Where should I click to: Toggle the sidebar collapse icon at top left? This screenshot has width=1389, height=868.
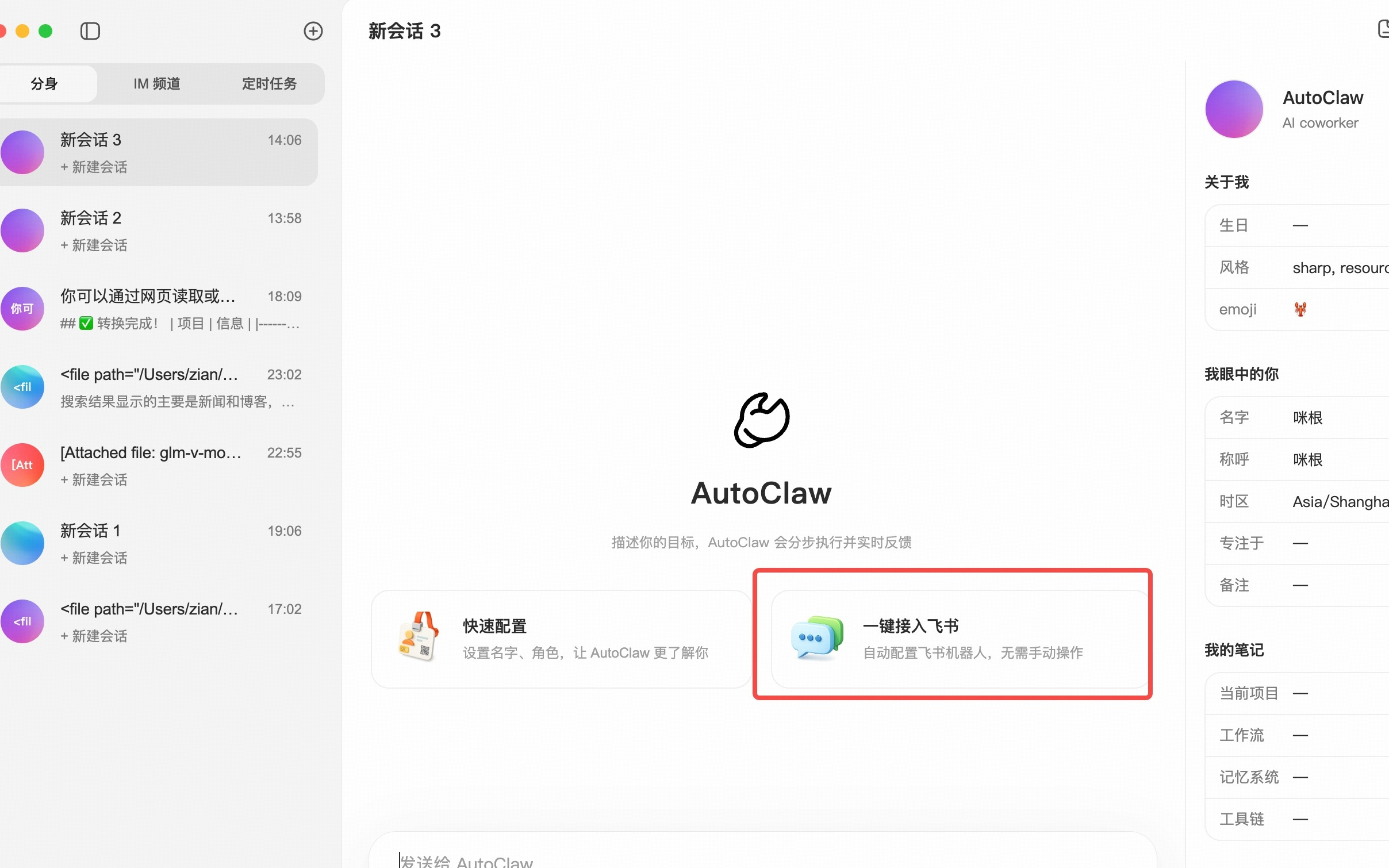point(90,31)
